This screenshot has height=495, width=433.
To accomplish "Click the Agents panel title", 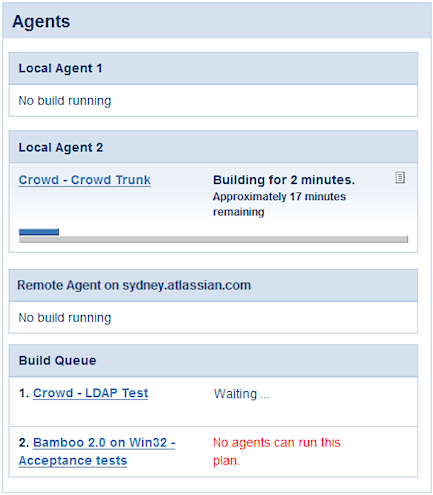I will [x=41, y=22].
